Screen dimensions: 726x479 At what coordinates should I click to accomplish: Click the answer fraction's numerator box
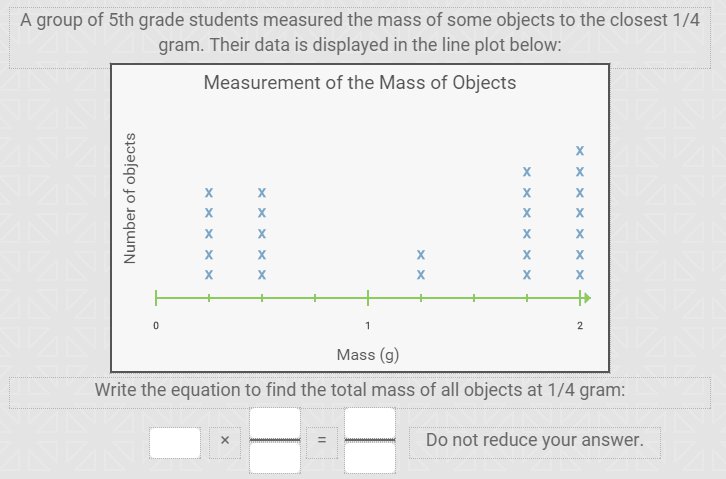[x=370, y=423]
